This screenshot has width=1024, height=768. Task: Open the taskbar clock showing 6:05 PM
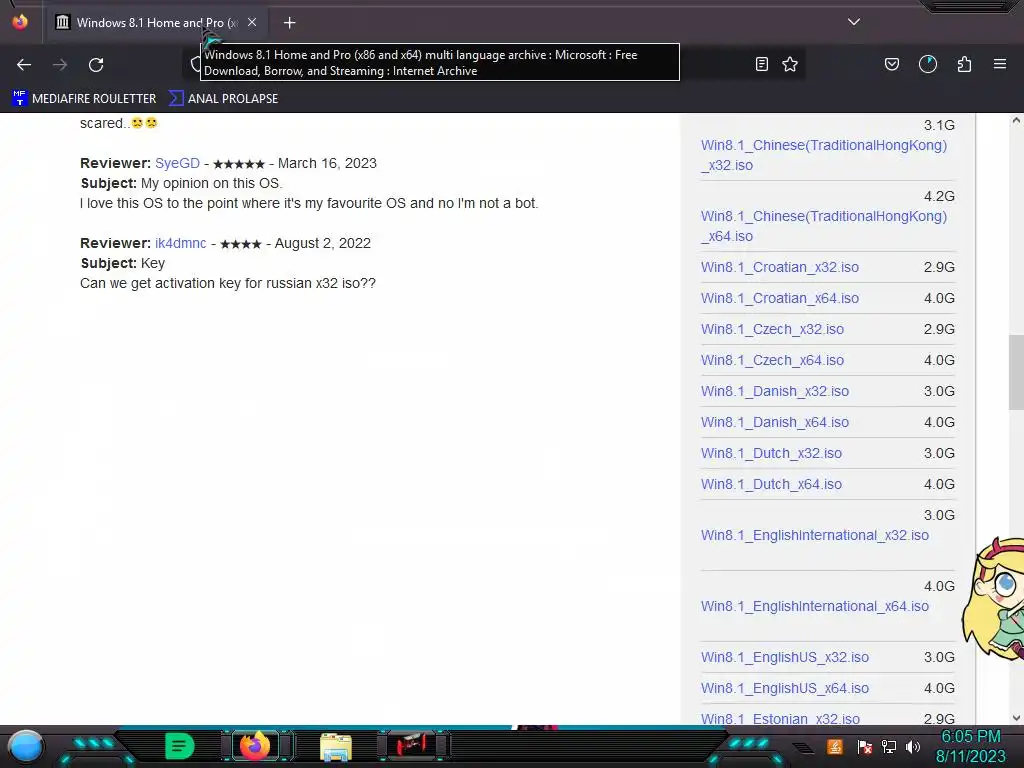tap(970, 746)
